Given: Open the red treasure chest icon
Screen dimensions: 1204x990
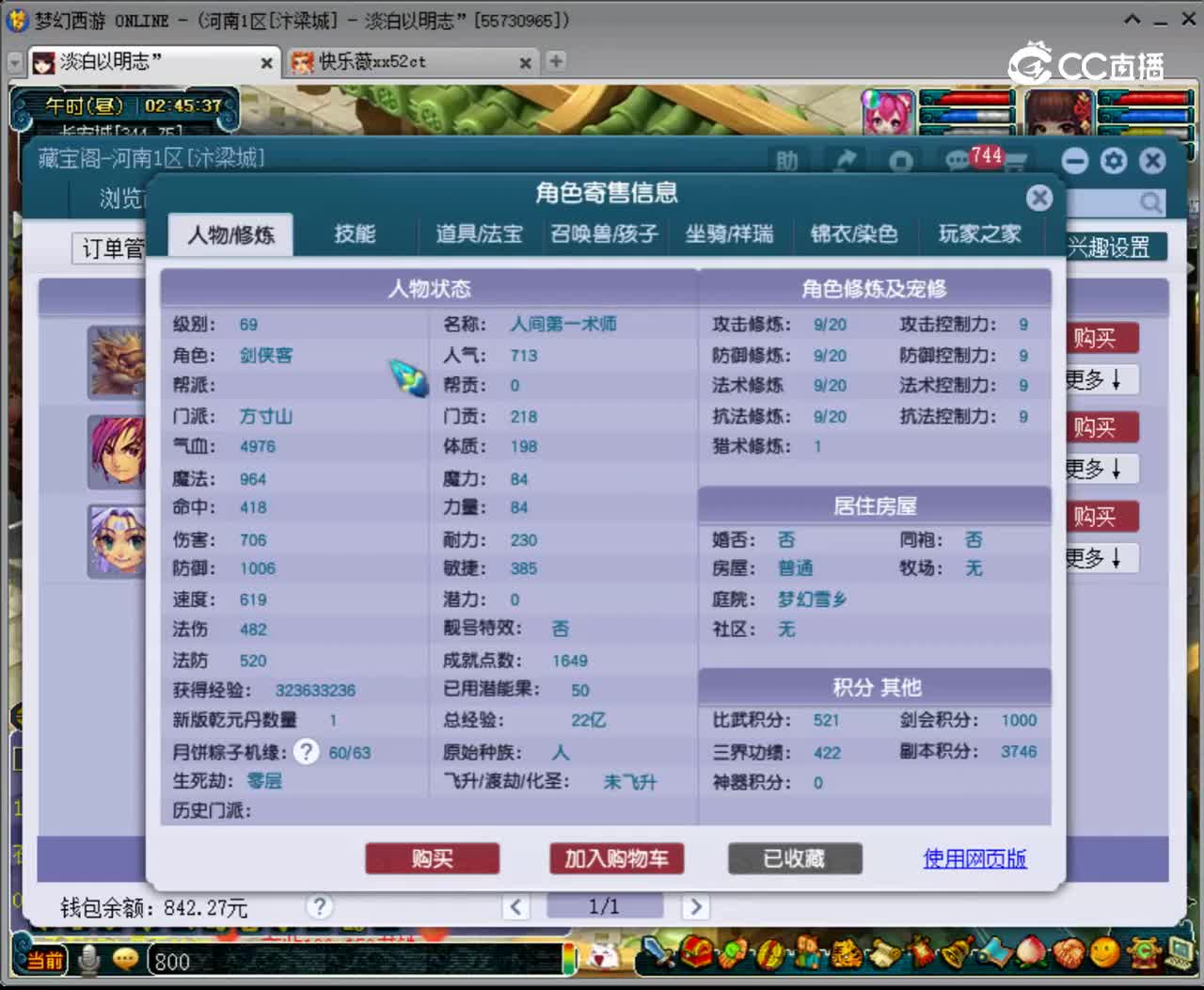Looking at the screenshot, I should (x=696, y=952).
